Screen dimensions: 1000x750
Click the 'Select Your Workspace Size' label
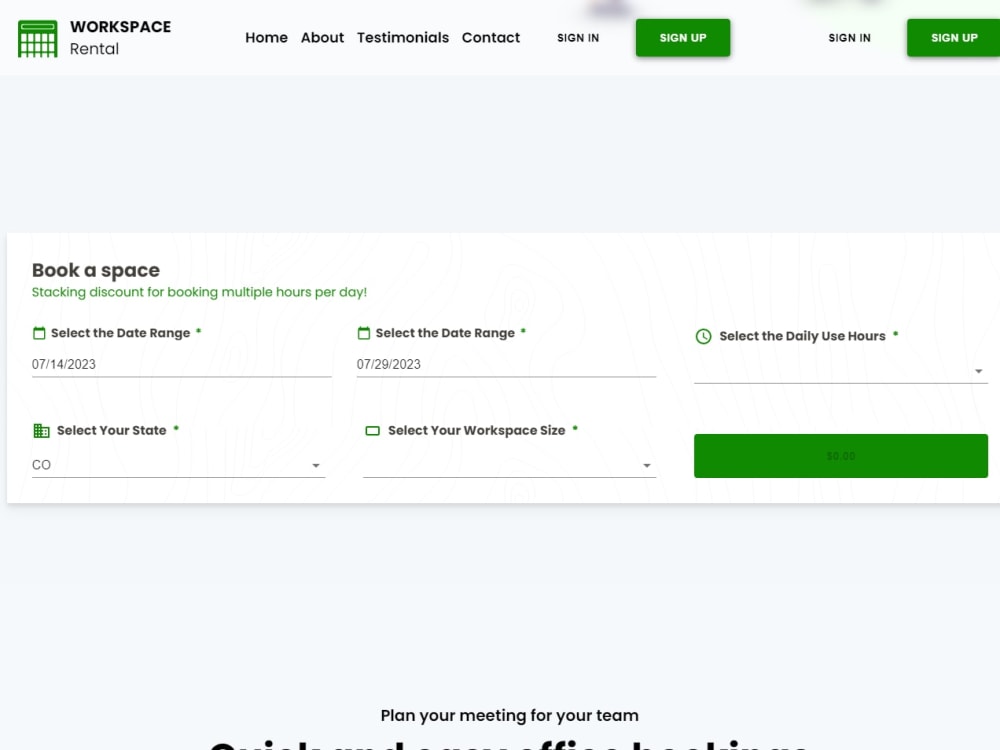point(476,430)
